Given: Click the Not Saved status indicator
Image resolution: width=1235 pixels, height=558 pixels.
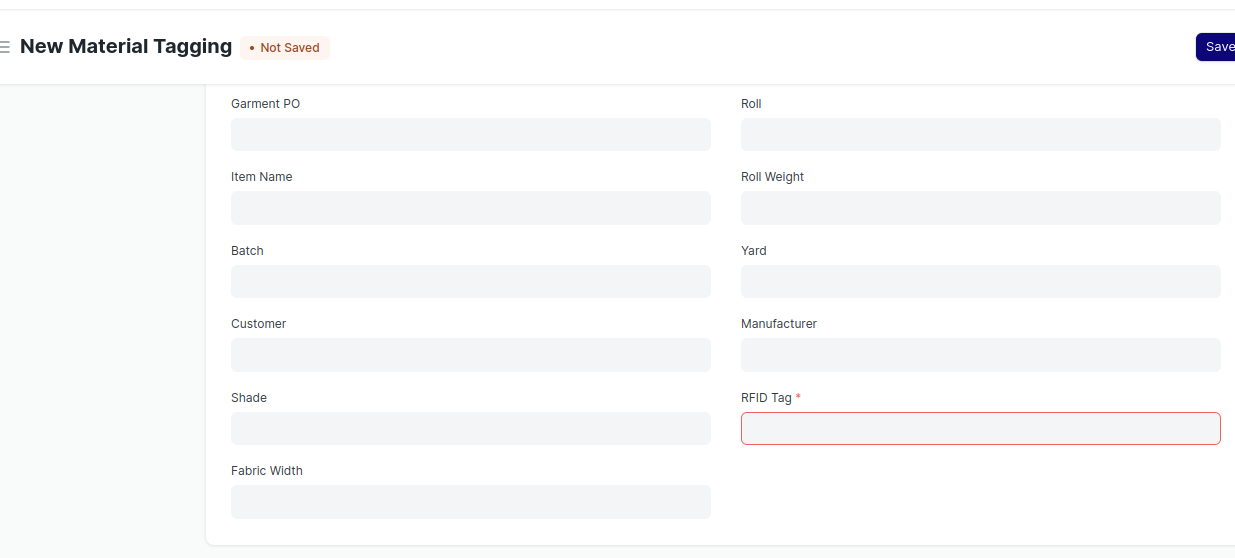Looking at the screenshot, I should click(285, 47).
